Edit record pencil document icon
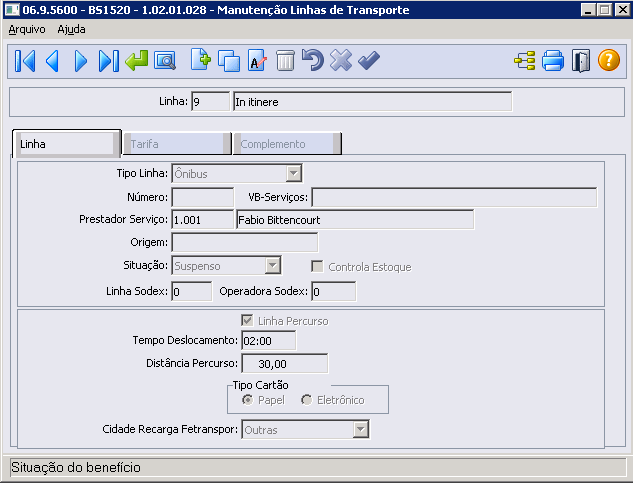This screenshot has width=633, height=483. (257, 61)
